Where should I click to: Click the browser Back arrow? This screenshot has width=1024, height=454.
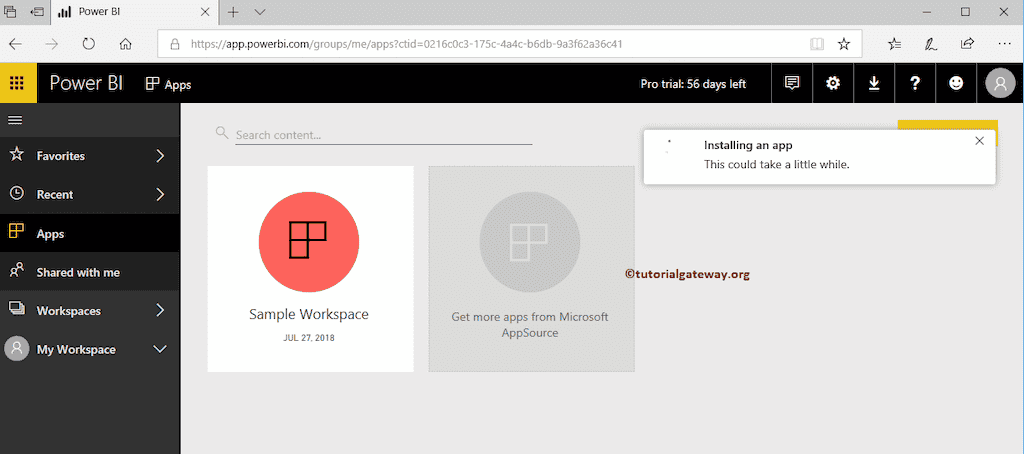(16, 44)
